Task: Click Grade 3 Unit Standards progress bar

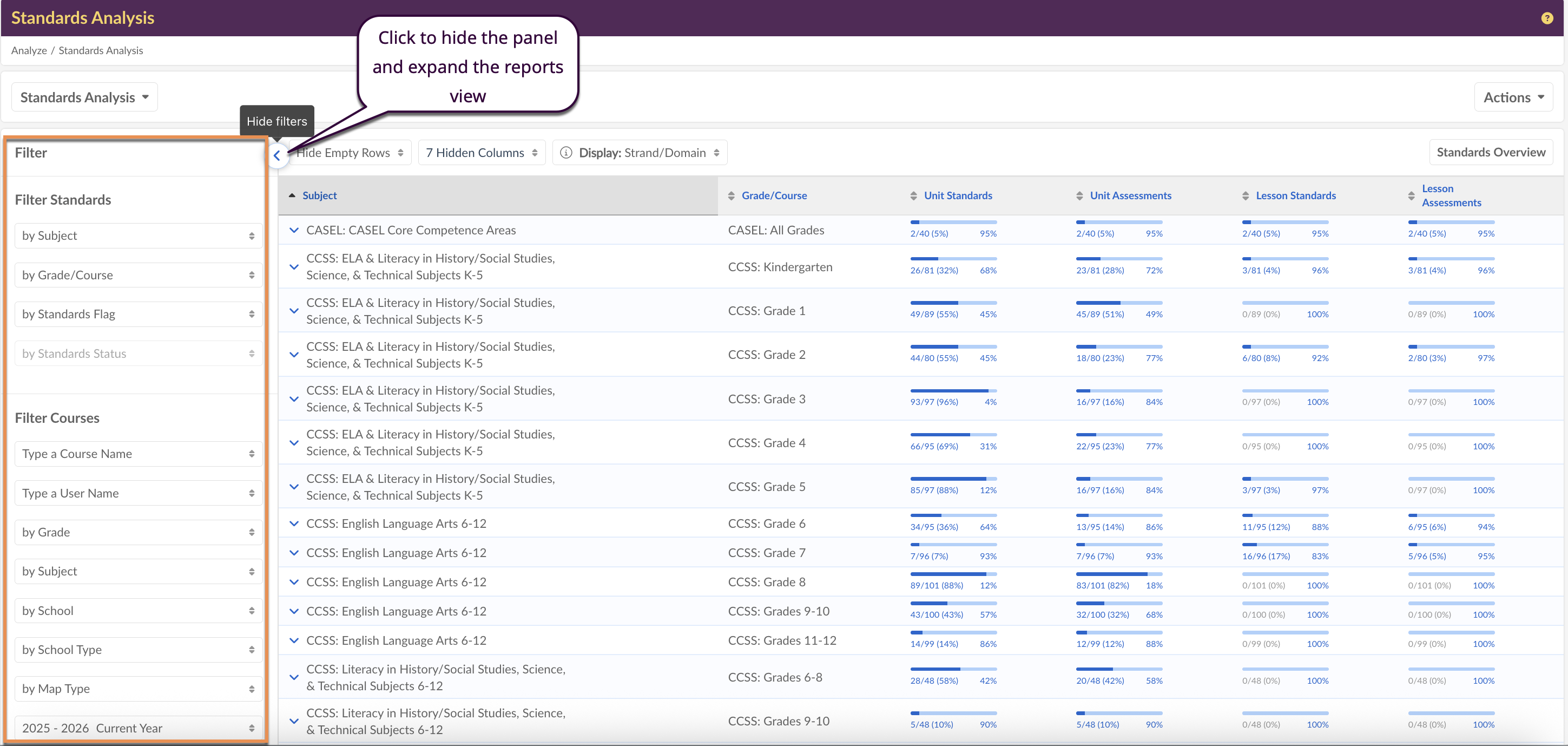Action: point(953,391)
